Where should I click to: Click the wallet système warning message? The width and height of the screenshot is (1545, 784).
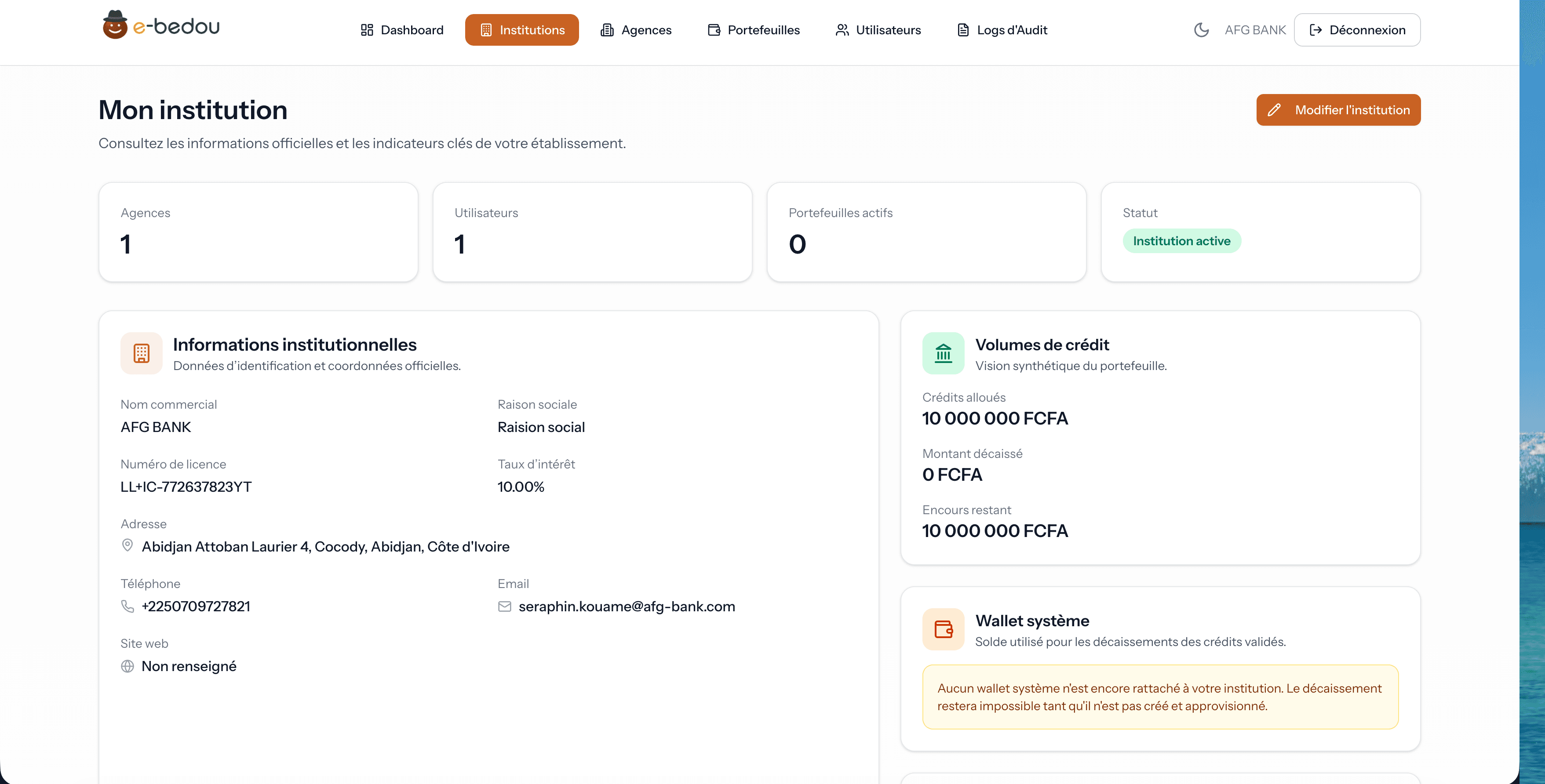(1161, 697)
